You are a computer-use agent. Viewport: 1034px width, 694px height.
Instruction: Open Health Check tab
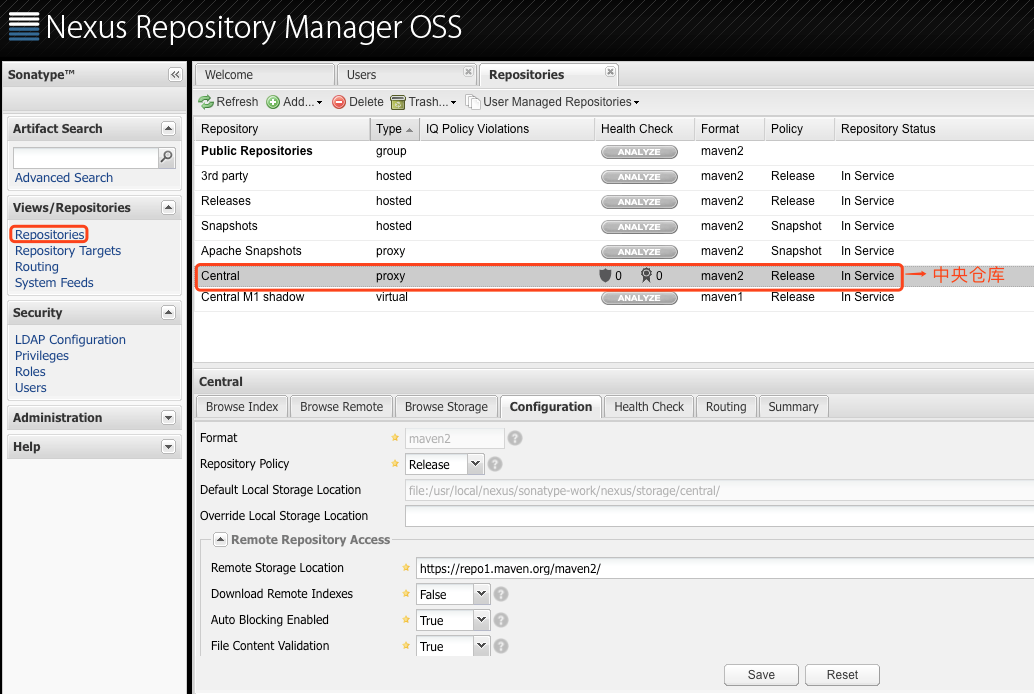[x=649, y=406]
